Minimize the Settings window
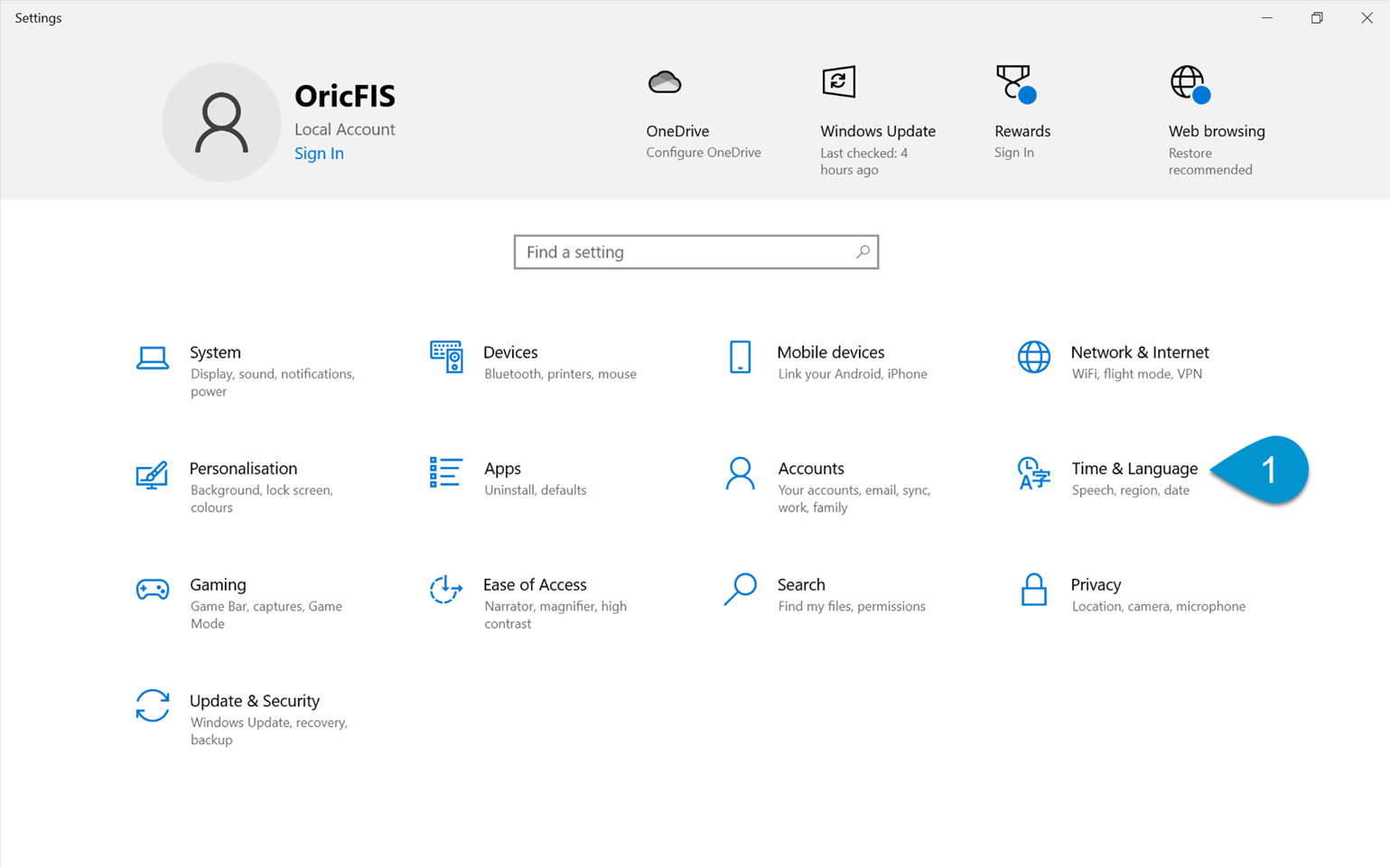This screenshot has width=1390, height=868. tap(1267, 18)
